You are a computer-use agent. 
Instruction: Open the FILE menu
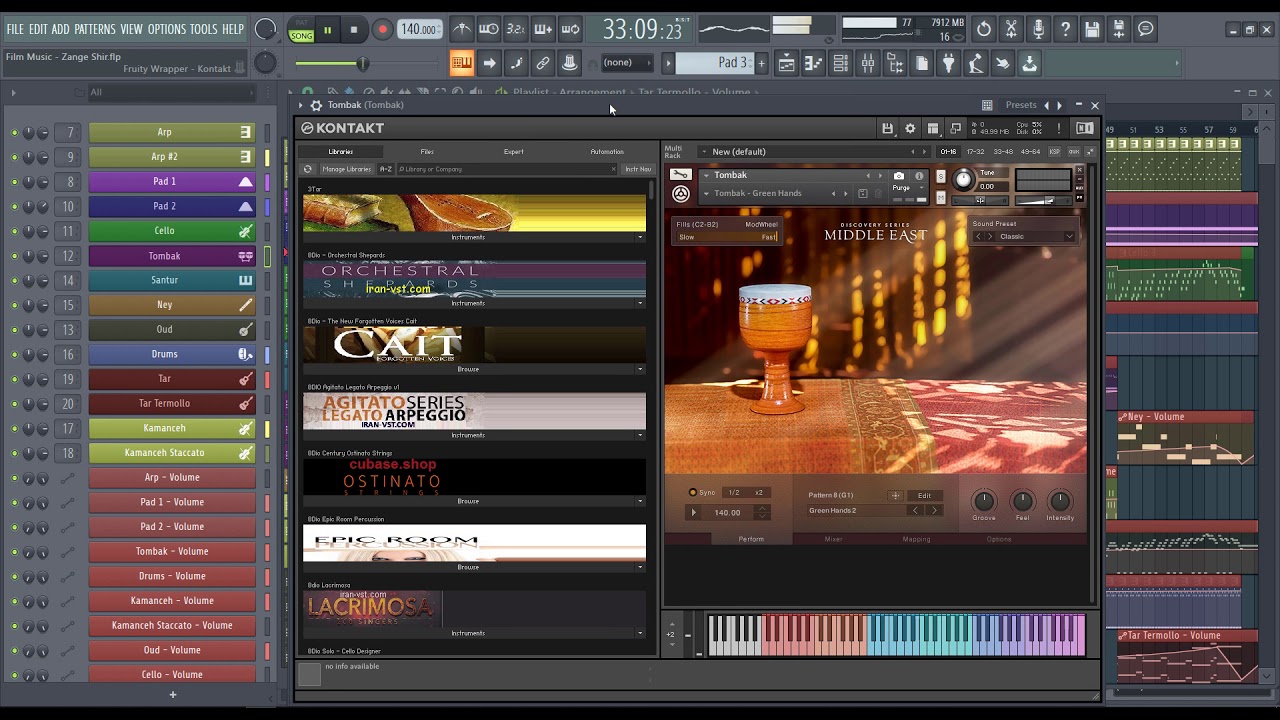click(15, 29)
